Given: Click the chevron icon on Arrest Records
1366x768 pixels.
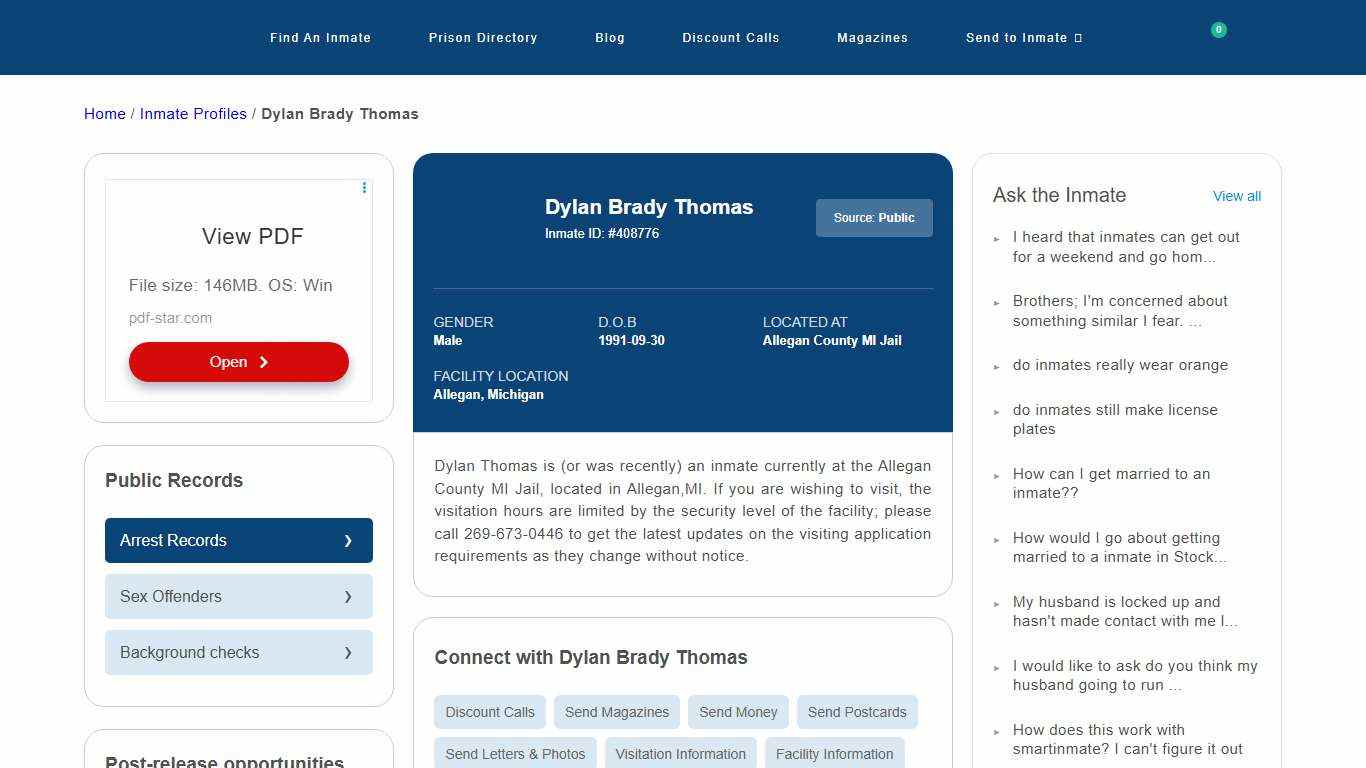Looking at the screenshot, I should (x=348, y=540).
